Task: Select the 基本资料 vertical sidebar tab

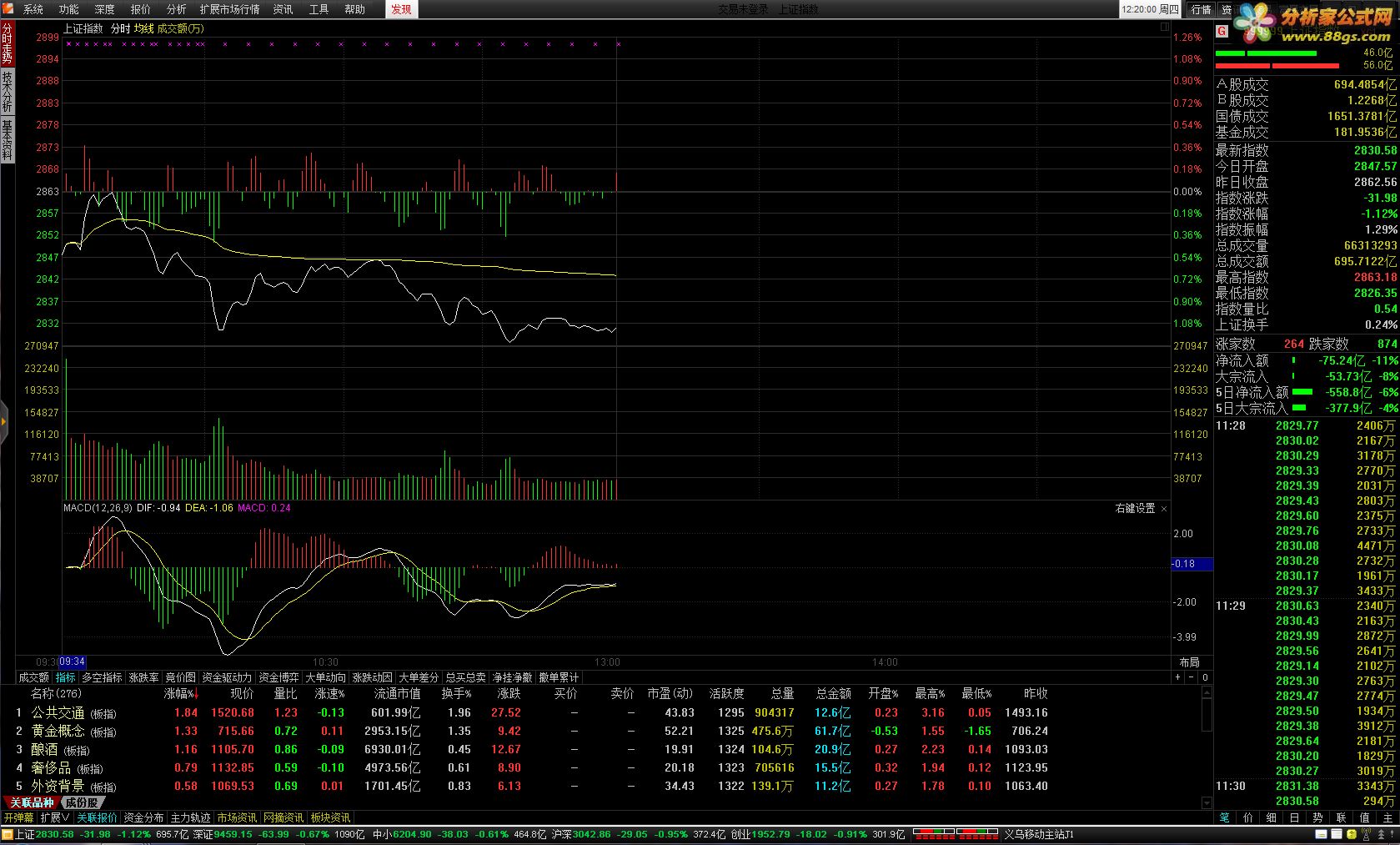Action: pyautogui.click(x=7, y=139)
